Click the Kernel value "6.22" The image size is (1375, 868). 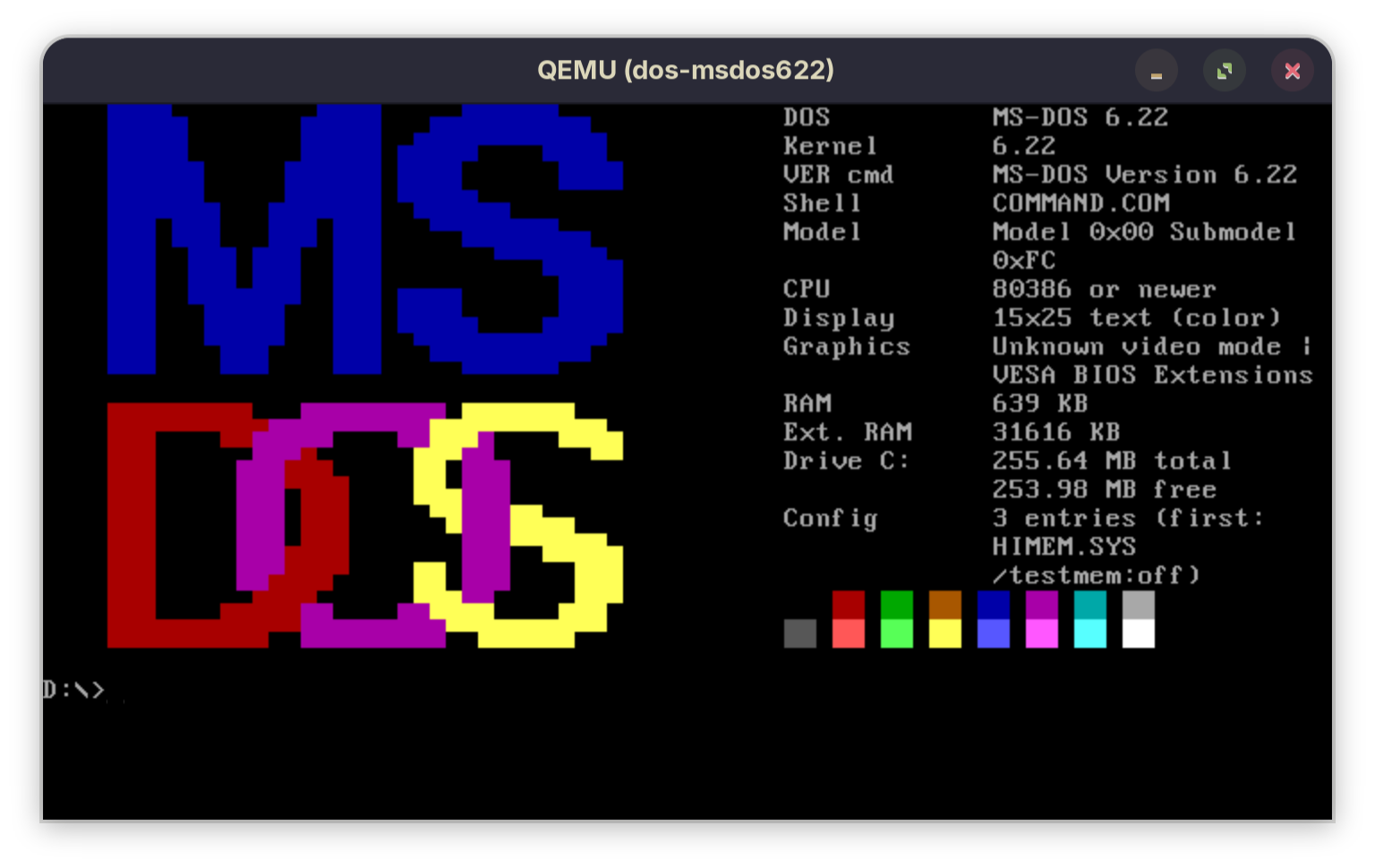(1024, 146)
